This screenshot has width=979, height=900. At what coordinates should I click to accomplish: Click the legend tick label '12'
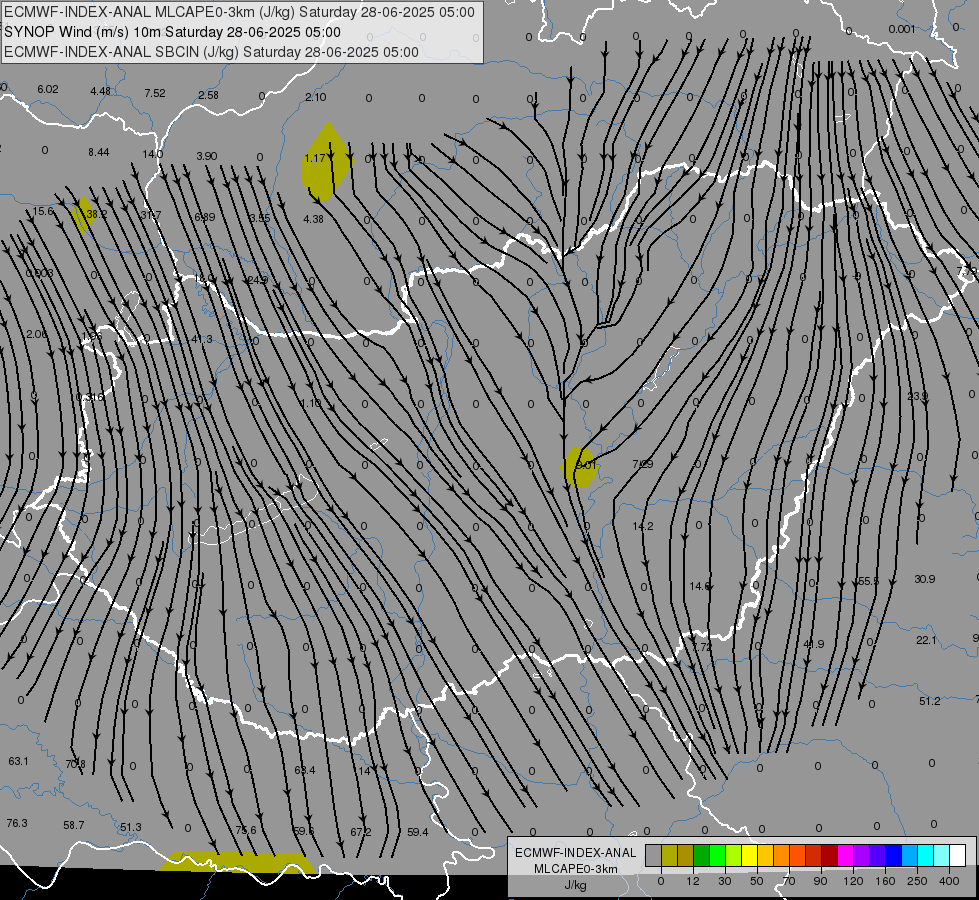point(693,881)
